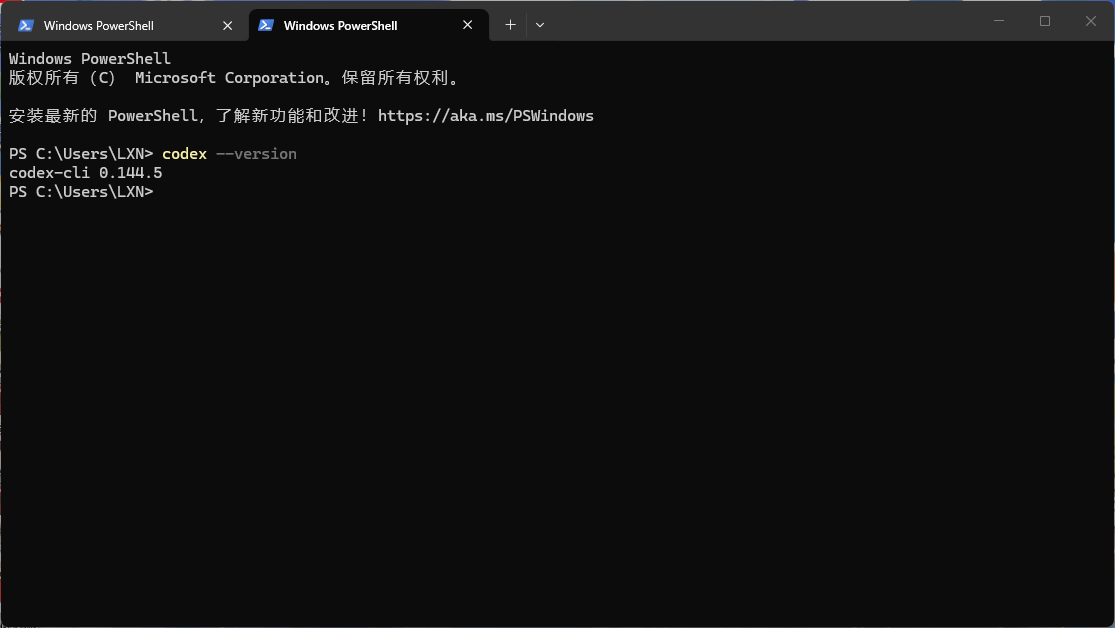Click PowerShell icon on first tab
This screenshot has height=628, width=1115.
(x=26, y=26)
